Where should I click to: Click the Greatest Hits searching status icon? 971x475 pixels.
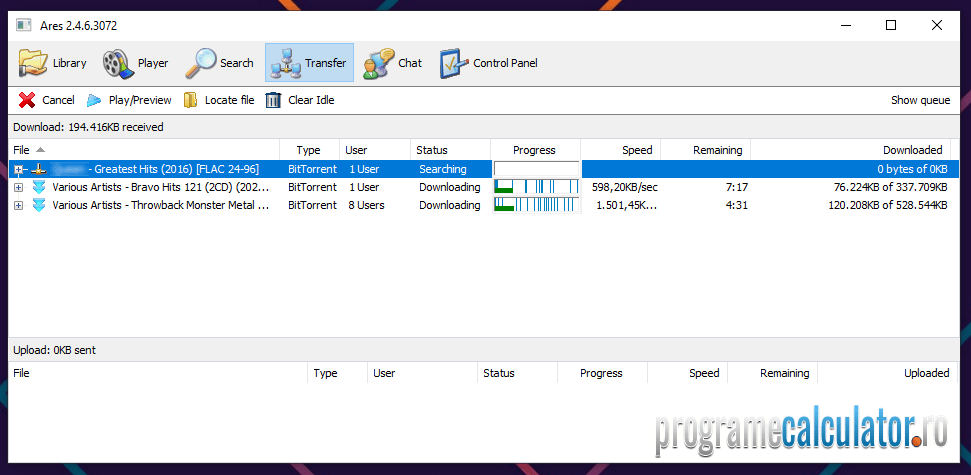click(x=39, y=169)
